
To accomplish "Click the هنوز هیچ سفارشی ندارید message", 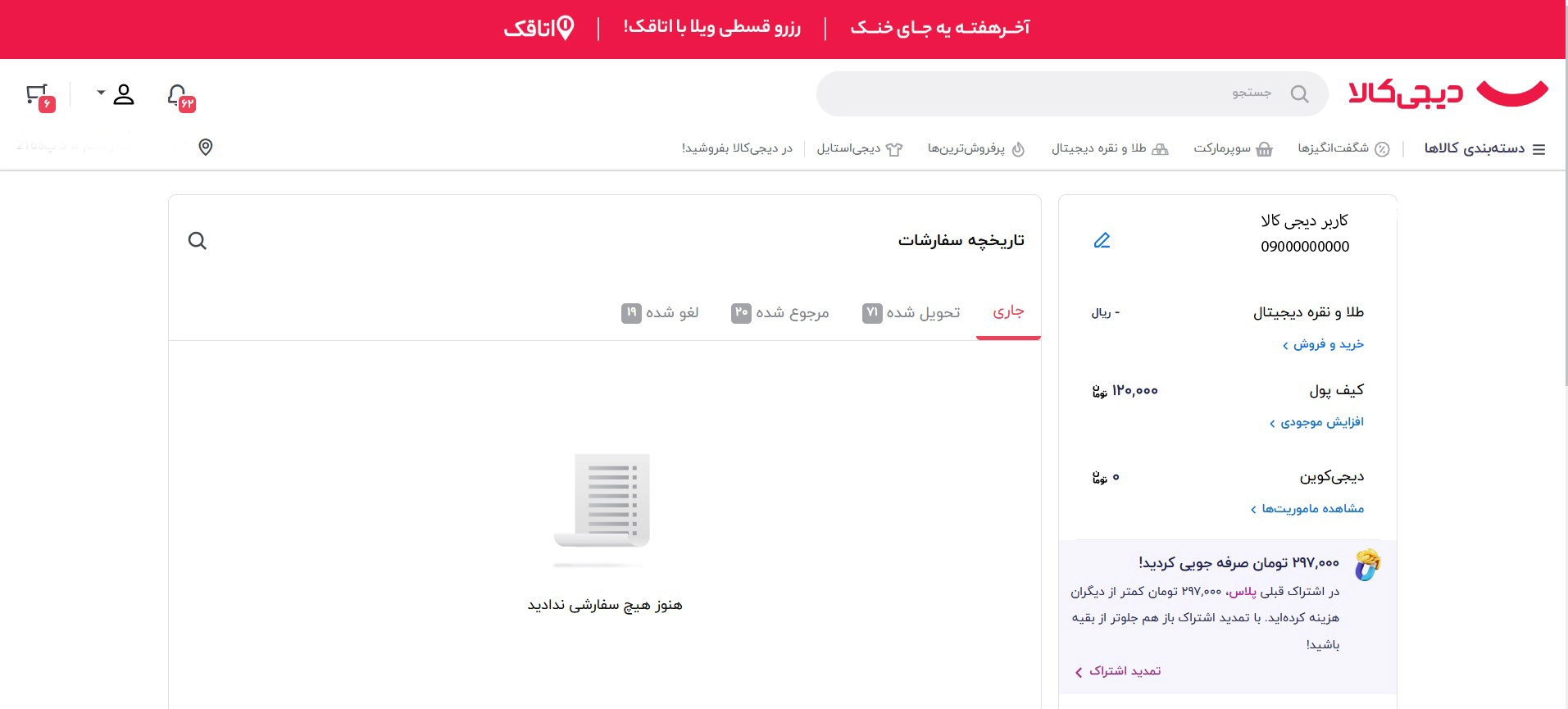I will pos(605,605).
